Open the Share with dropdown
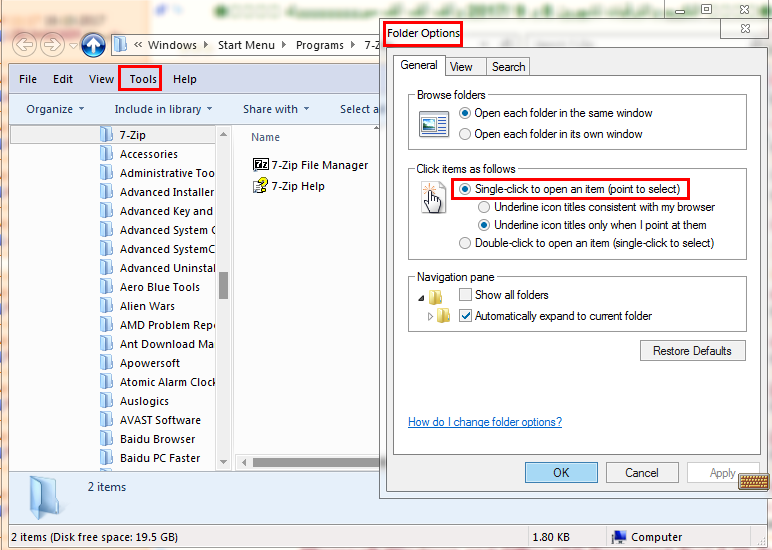 pos(276,109)
